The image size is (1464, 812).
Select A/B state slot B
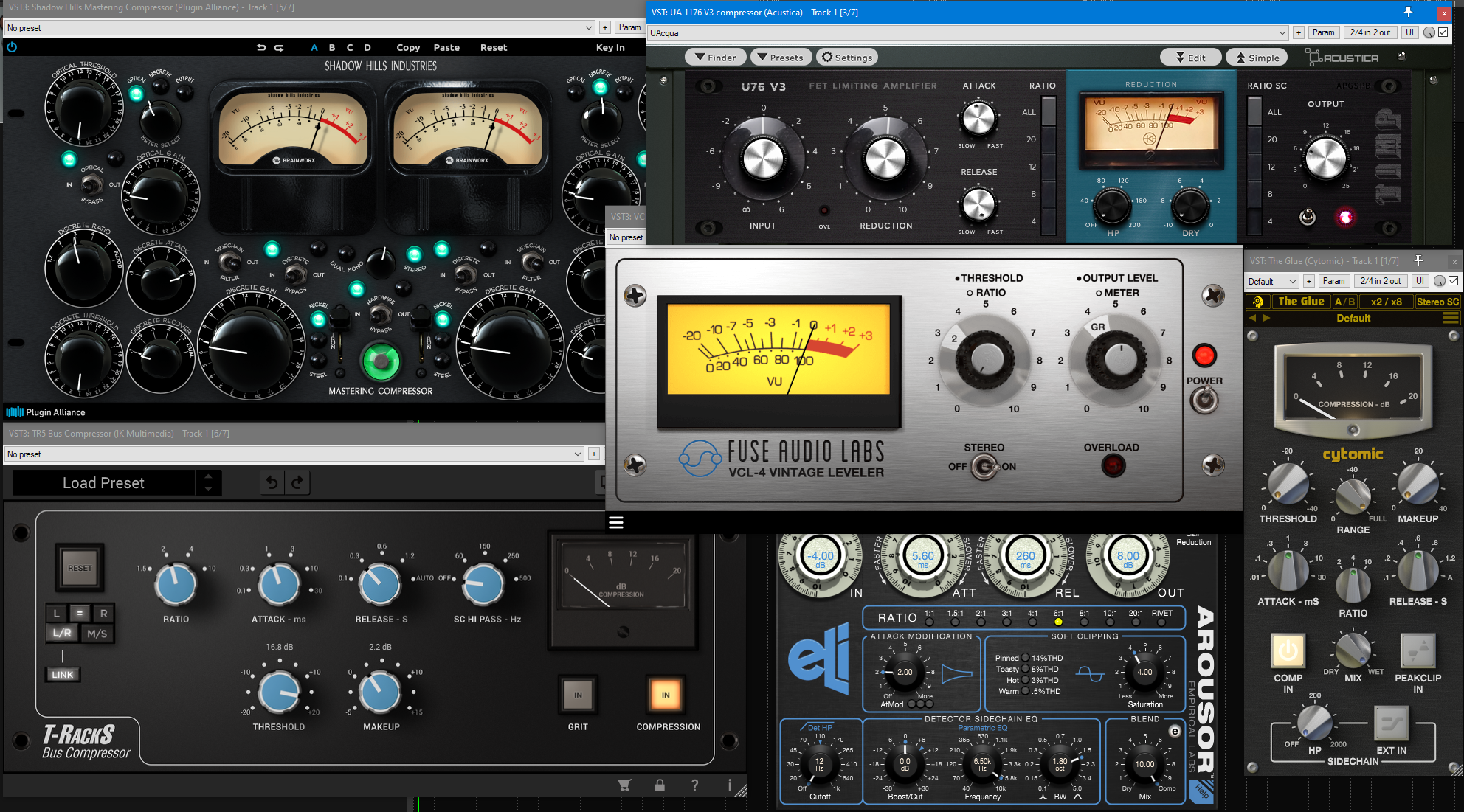[x=332, y=47]
